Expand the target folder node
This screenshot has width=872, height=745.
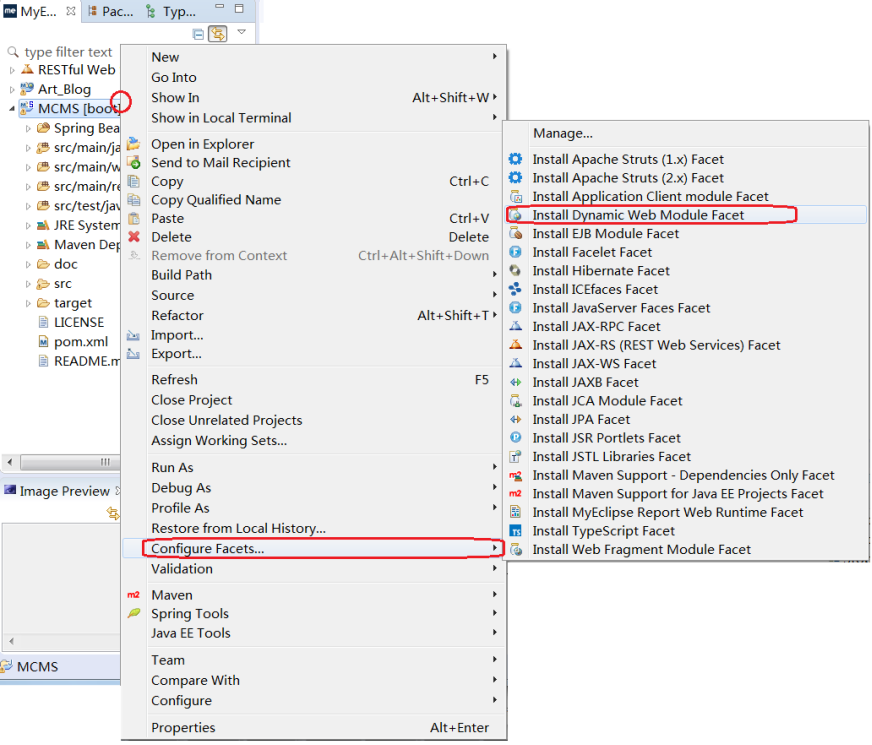pyautogui.click(x=28, y=304)
